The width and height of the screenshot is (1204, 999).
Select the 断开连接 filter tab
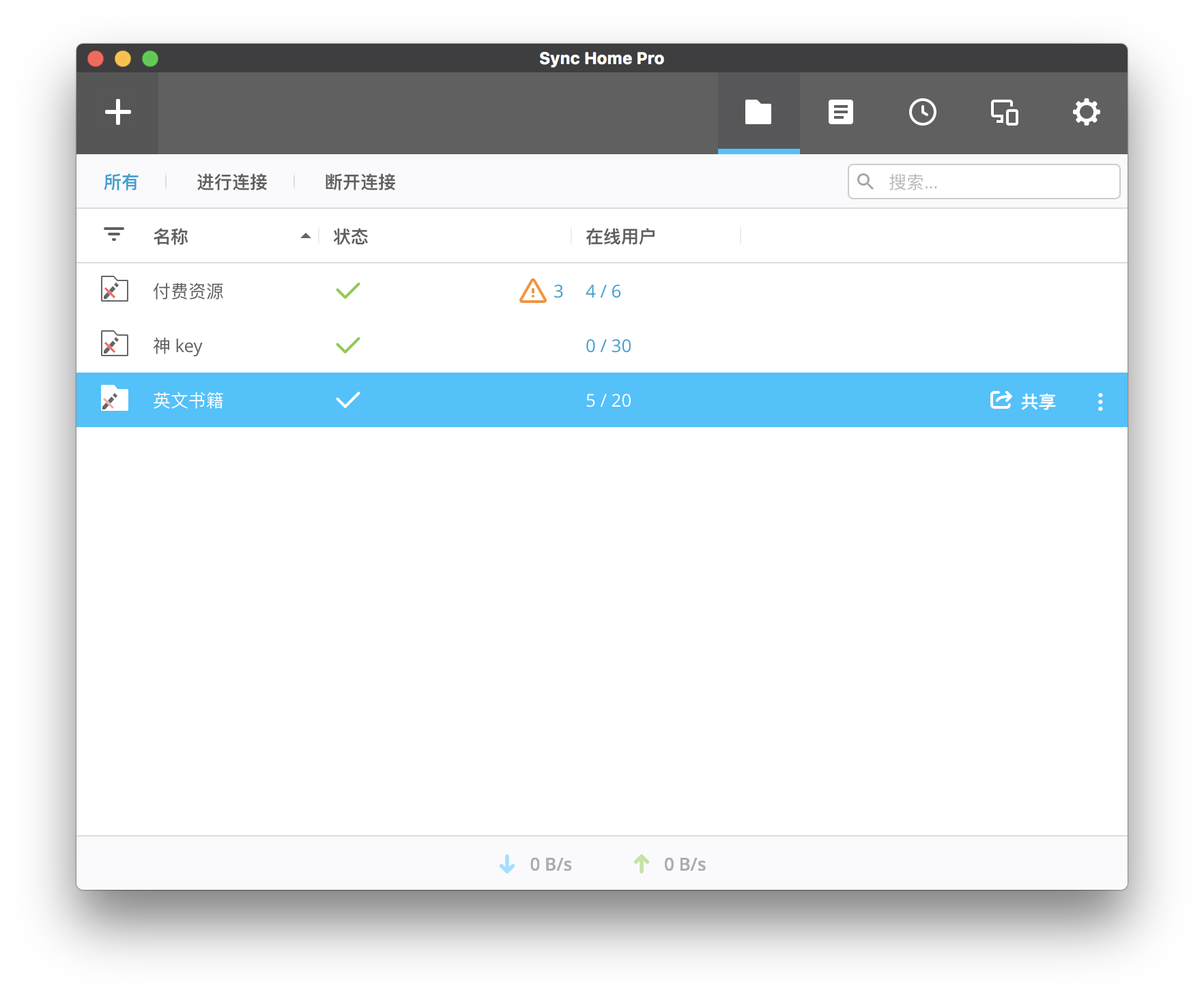click(x=360, y=182)
